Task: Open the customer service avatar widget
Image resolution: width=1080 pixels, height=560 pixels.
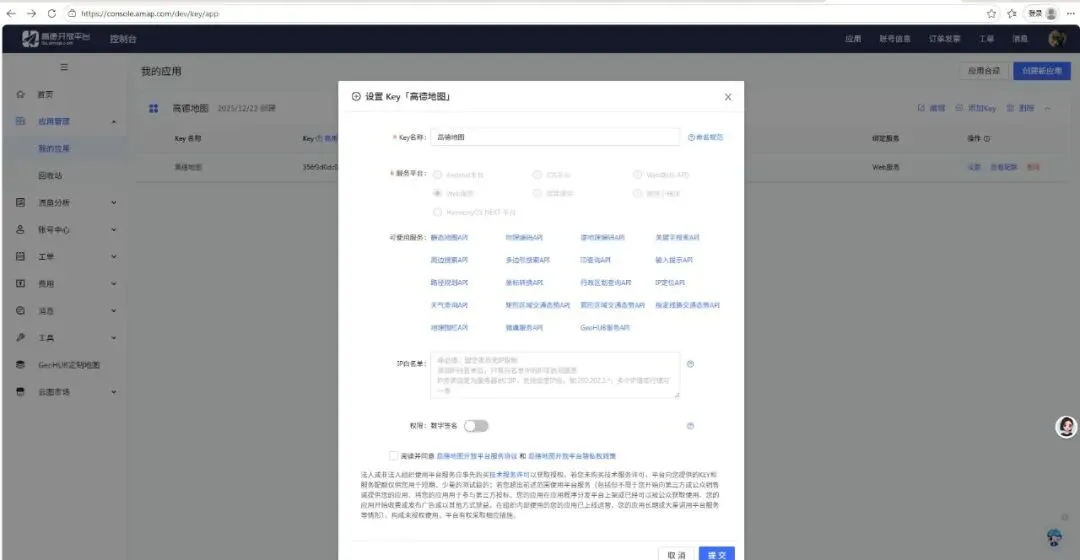Action: pos(1066,427)
